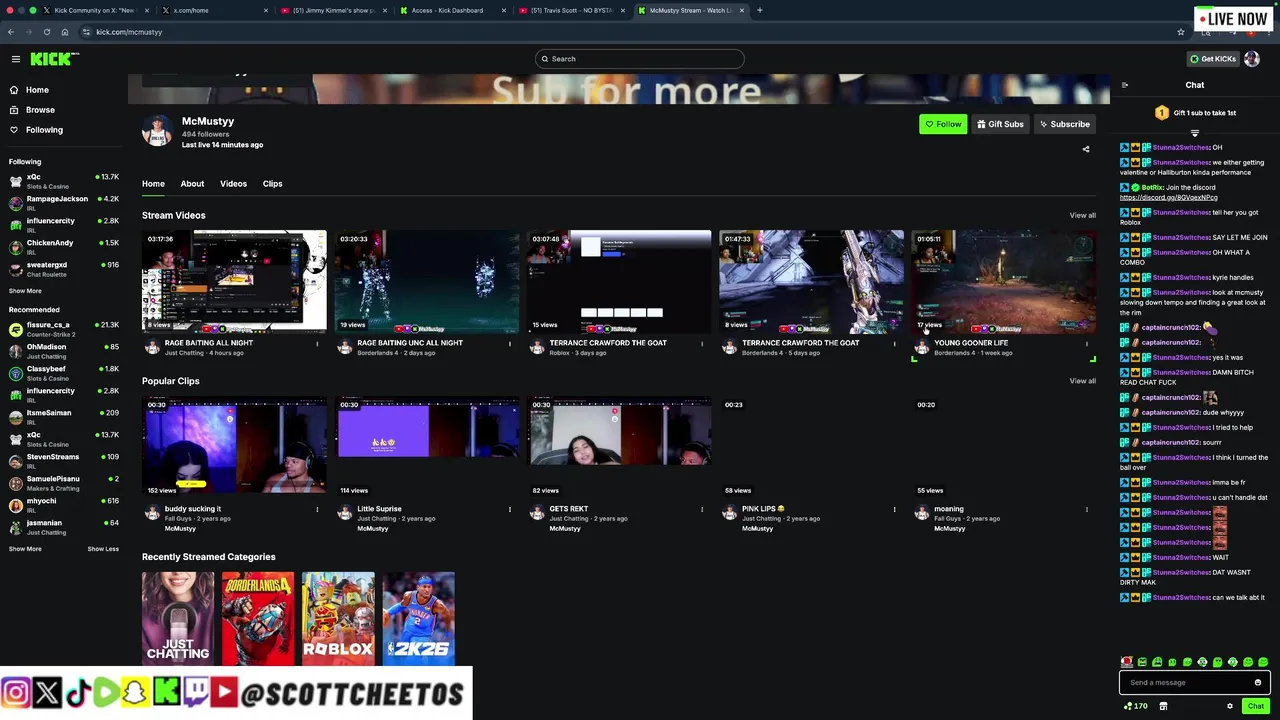Close the x.com/home tab
1280x720 pixels.
tap(266, 10)
